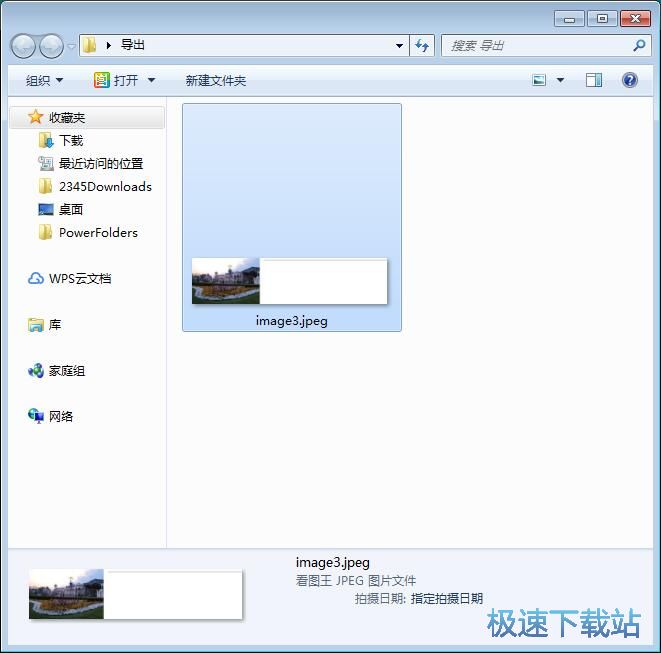The width and height of the screenshot is (661, 653).
Task: Select 库 in navigation pane
Action: pos(54,325)
